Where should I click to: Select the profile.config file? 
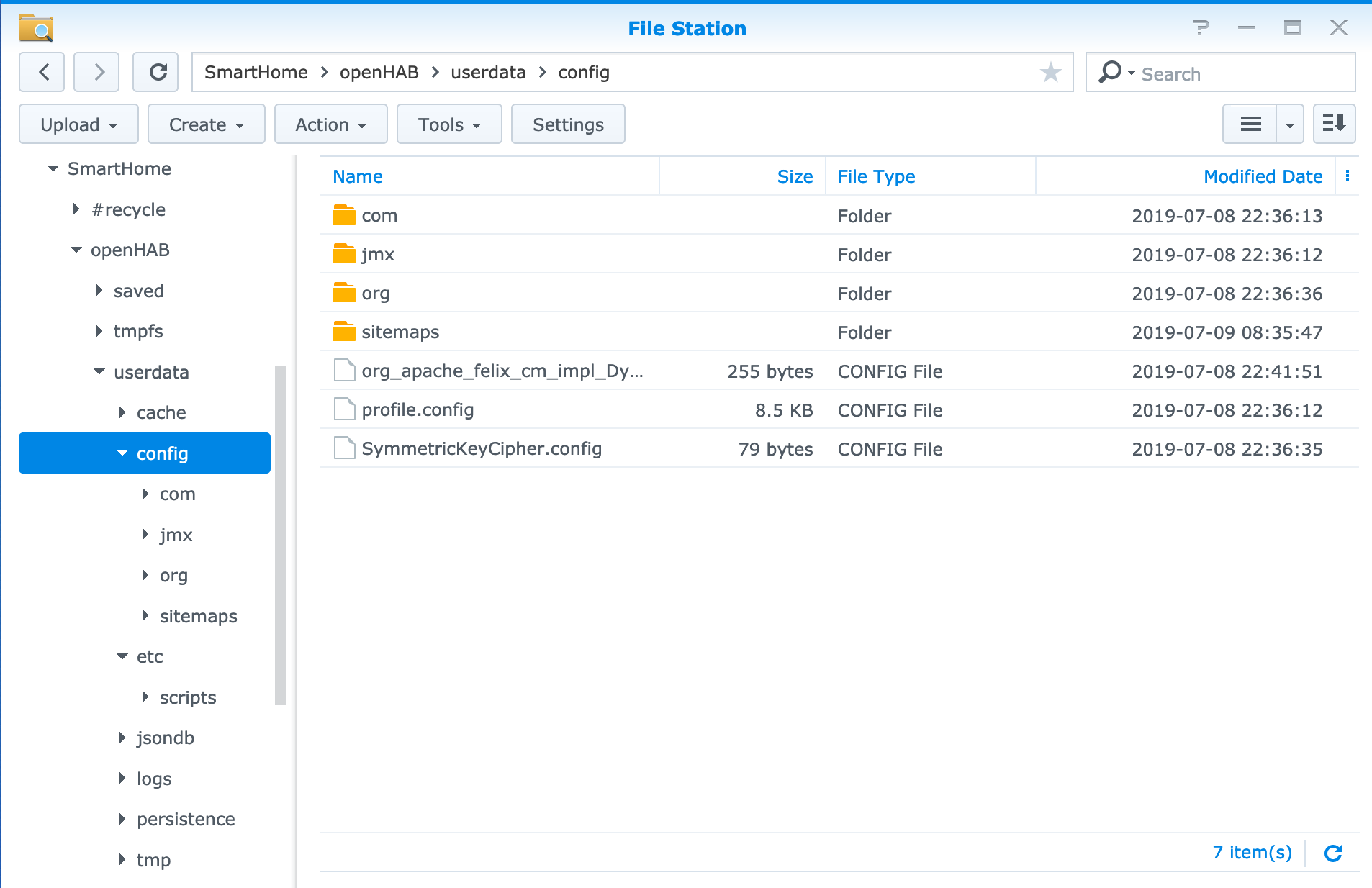pyautogui.click(x=417, y=409)
